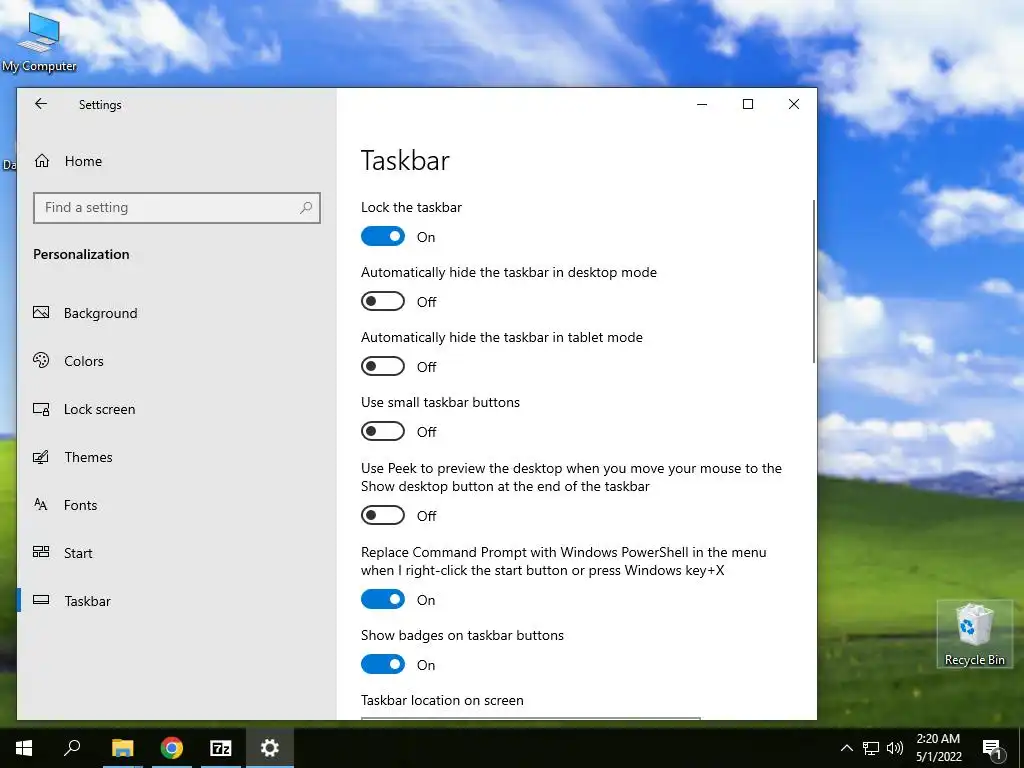This screenshot has height=768, width=1024.
Task: Open Taskbar location on screen dropdown
Action: tap(530, 718)
